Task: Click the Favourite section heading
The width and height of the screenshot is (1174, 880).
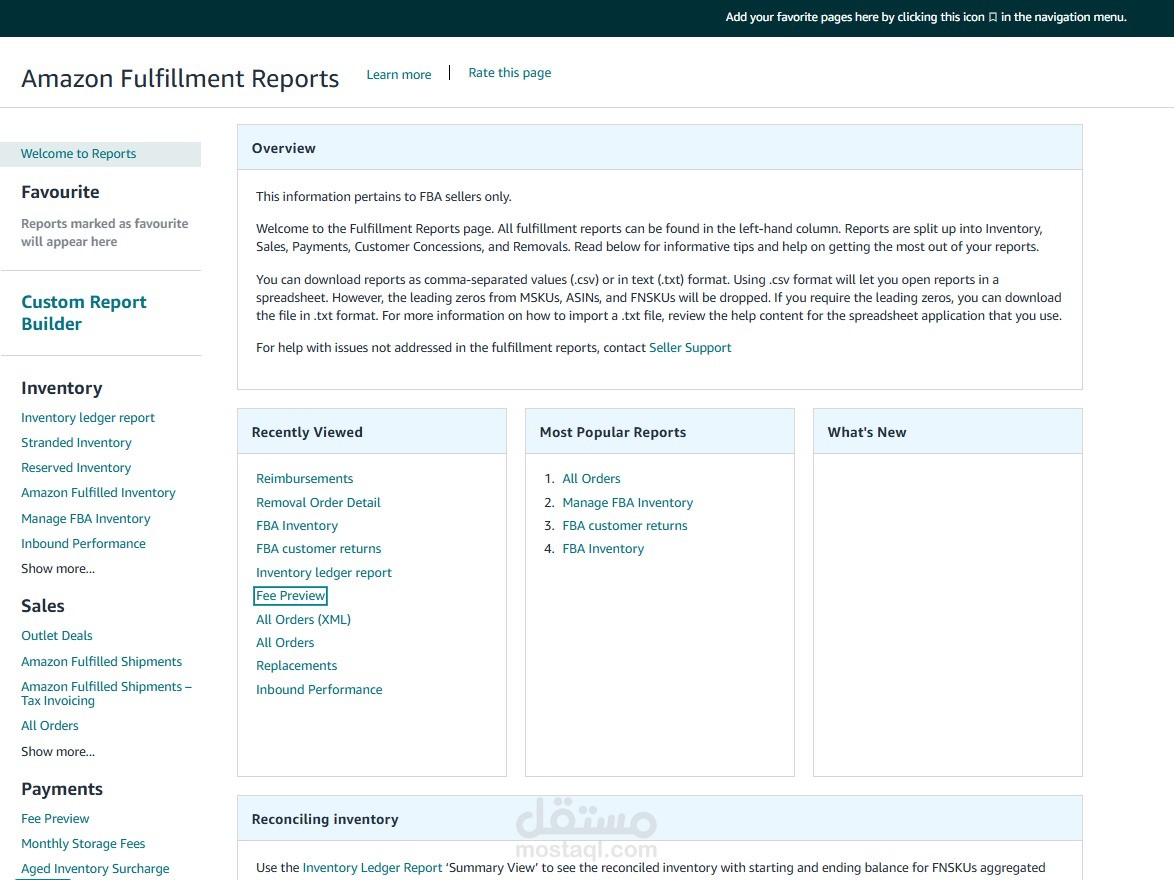Action: click(60, 192)
